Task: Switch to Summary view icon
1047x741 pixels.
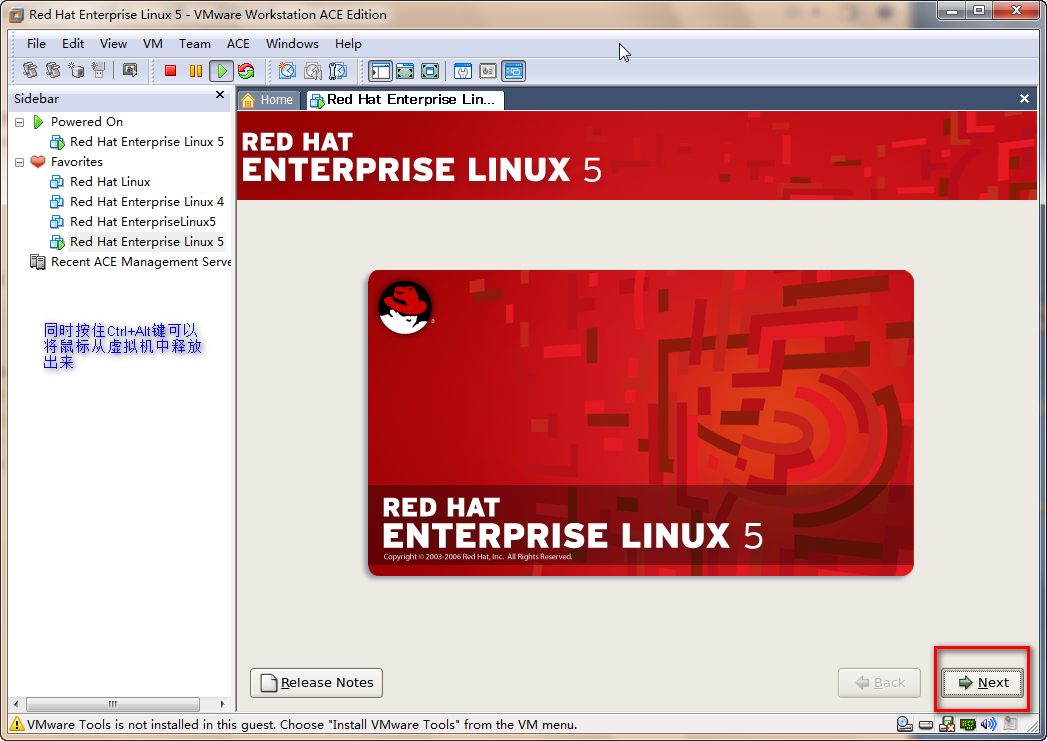Action: pos(463,71)
